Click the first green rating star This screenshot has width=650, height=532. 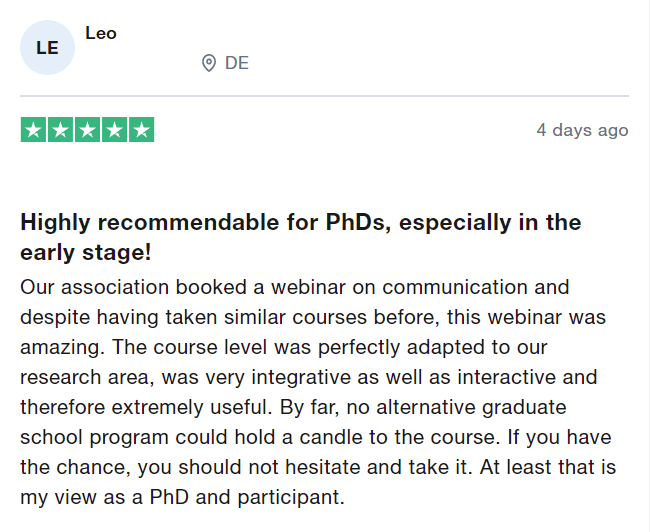click(33, 130)
